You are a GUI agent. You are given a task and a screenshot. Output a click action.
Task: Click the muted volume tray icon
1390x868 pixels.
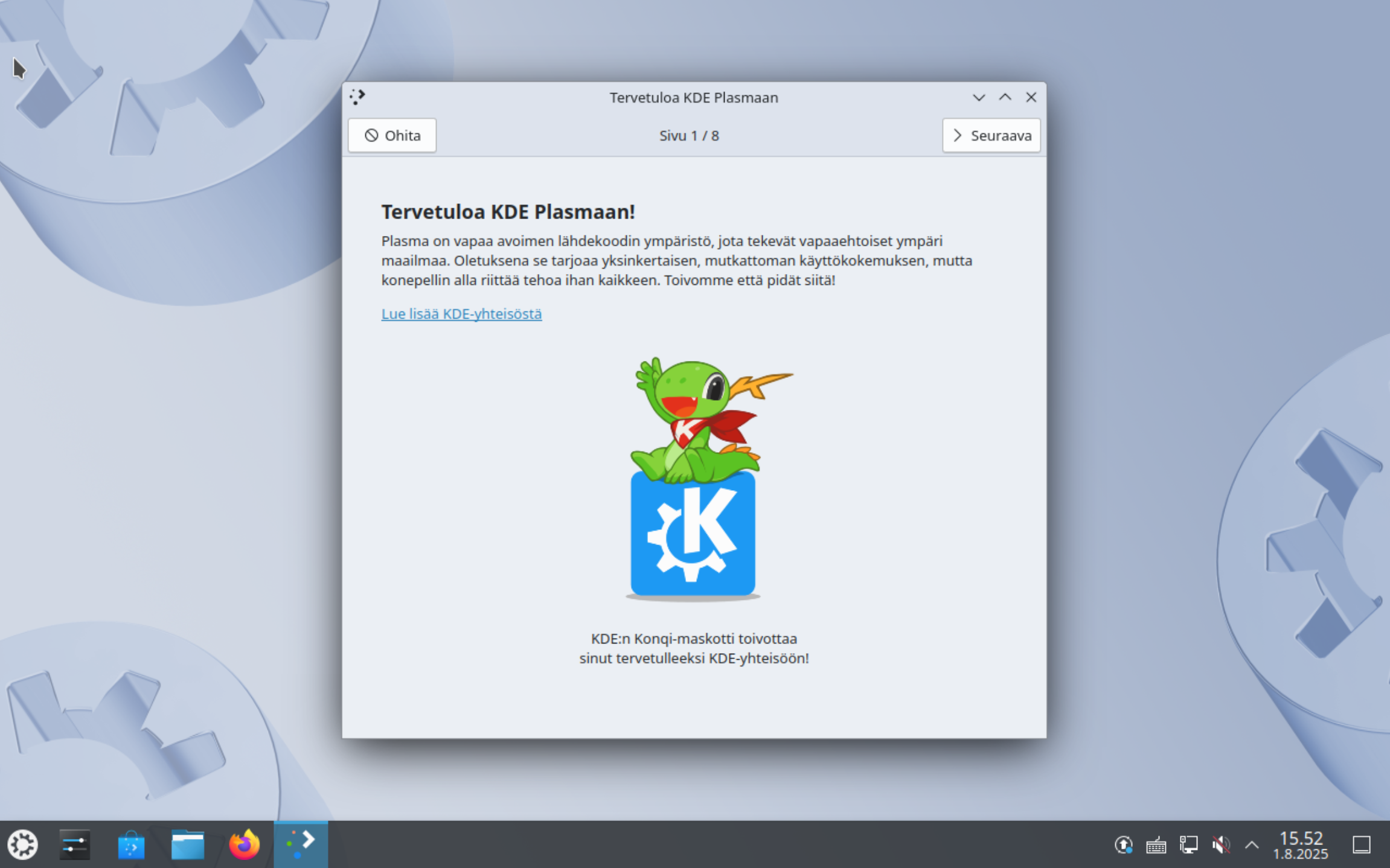click(x=1221, y=845)
